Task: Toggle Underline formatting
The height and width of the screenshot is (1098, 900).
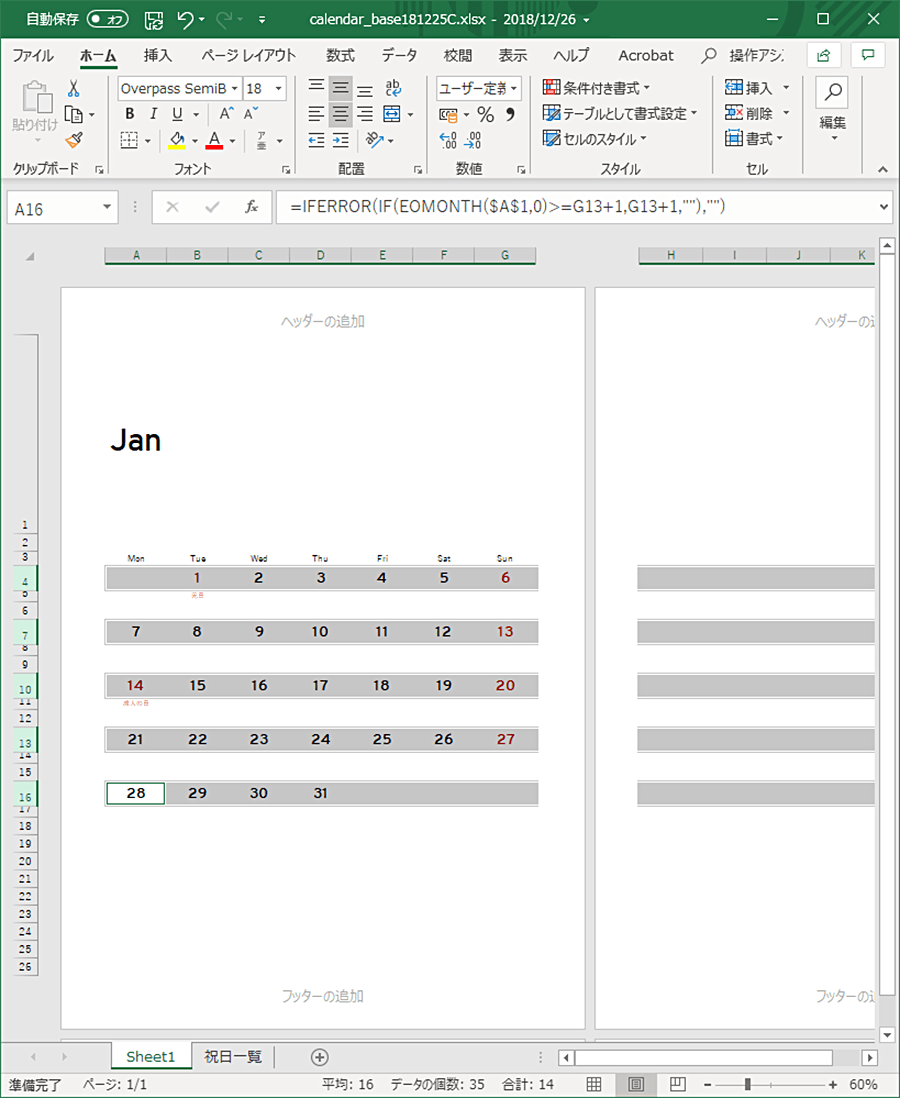Action: coord(177,113)
